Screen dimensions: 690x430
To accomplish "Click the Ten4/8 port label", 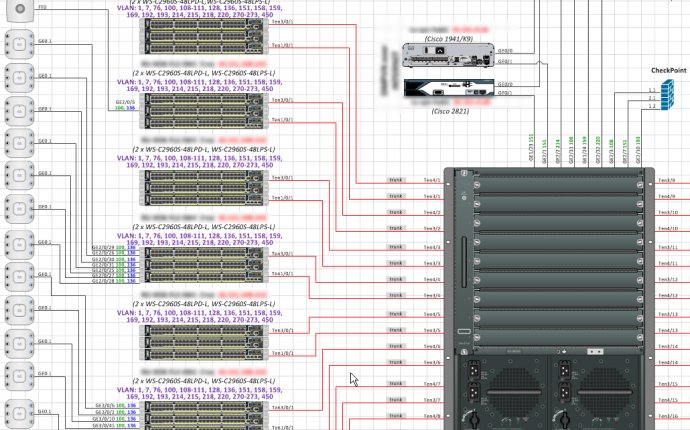I will point(432,416).
